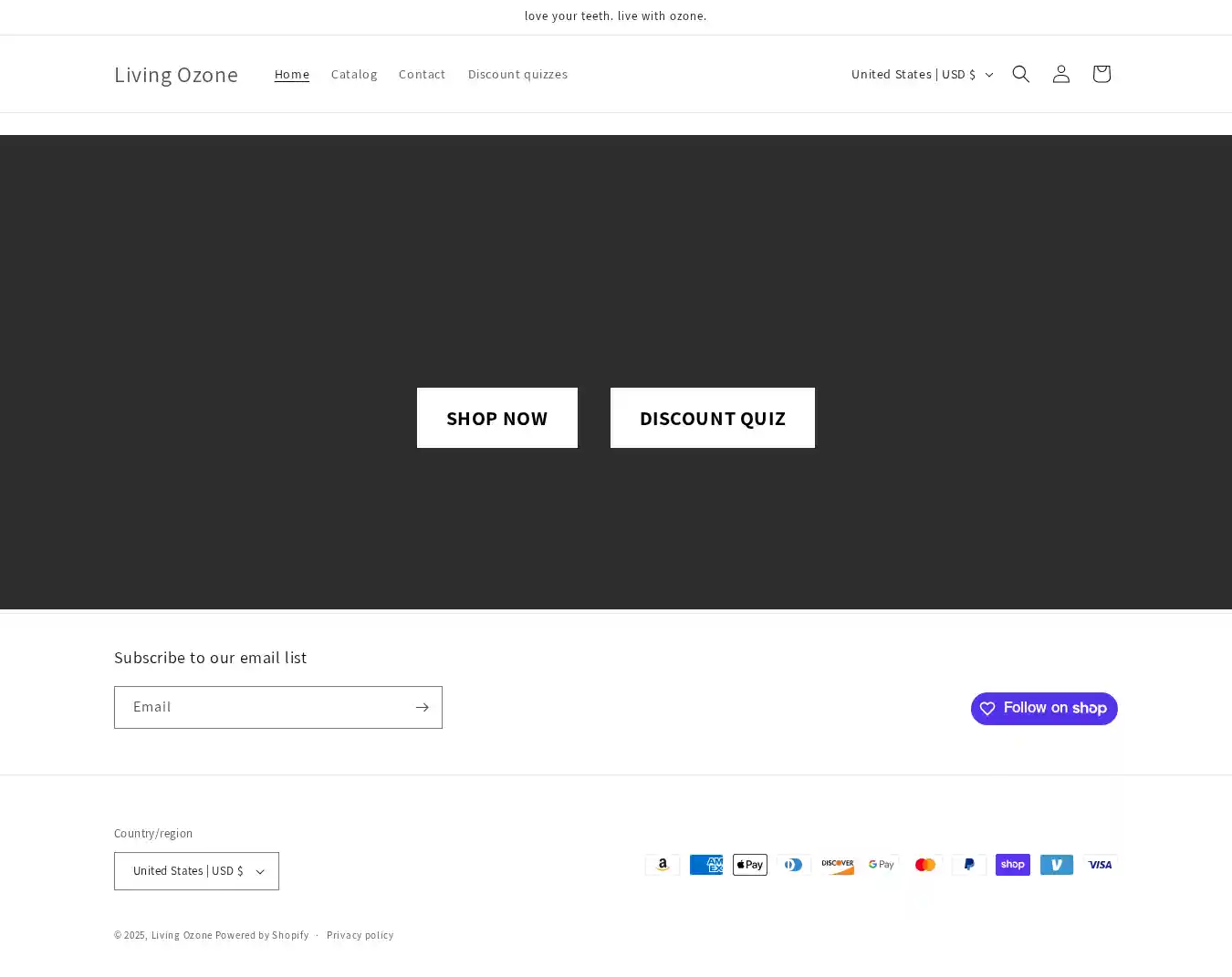The image size is (1232, 977).
Task: Click the Venmo payment icon
Action: (1057, 865)
